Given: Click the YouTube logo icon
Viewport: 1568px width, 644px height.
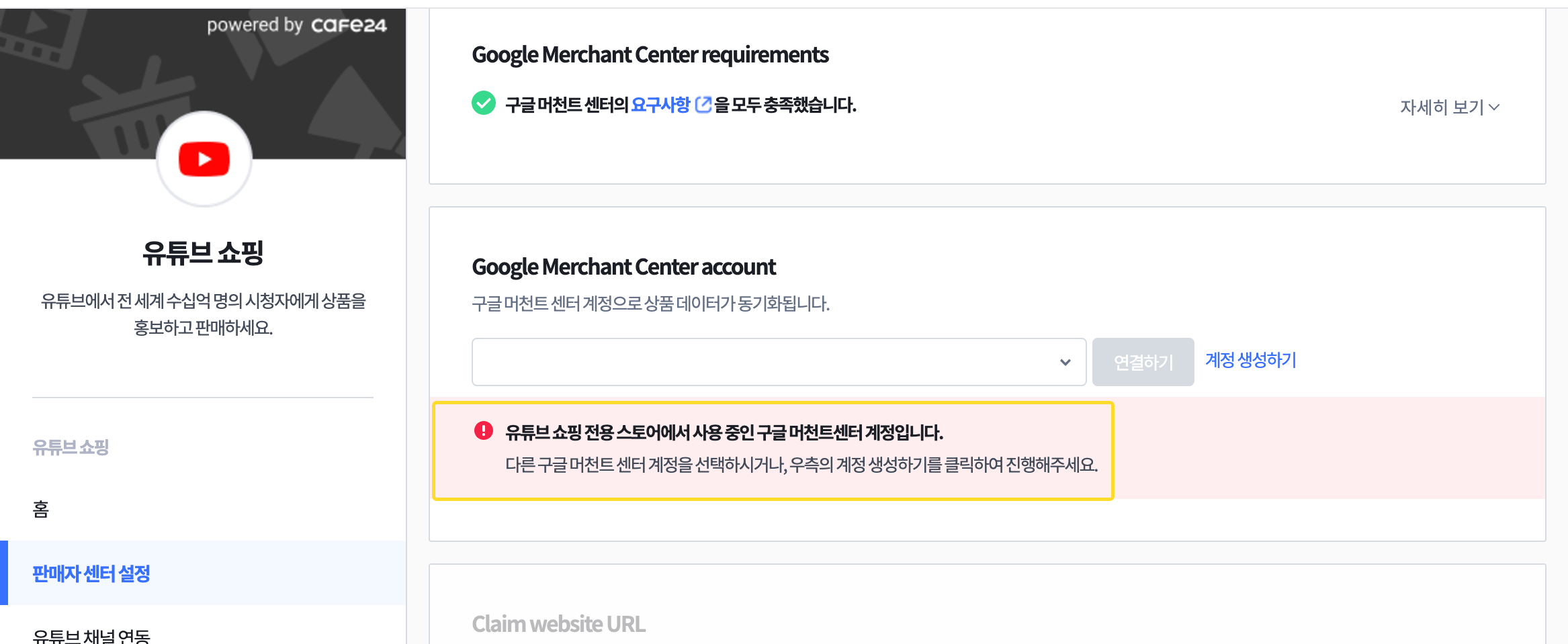Looking at the screenshot, I should click(x=204, y=159).
